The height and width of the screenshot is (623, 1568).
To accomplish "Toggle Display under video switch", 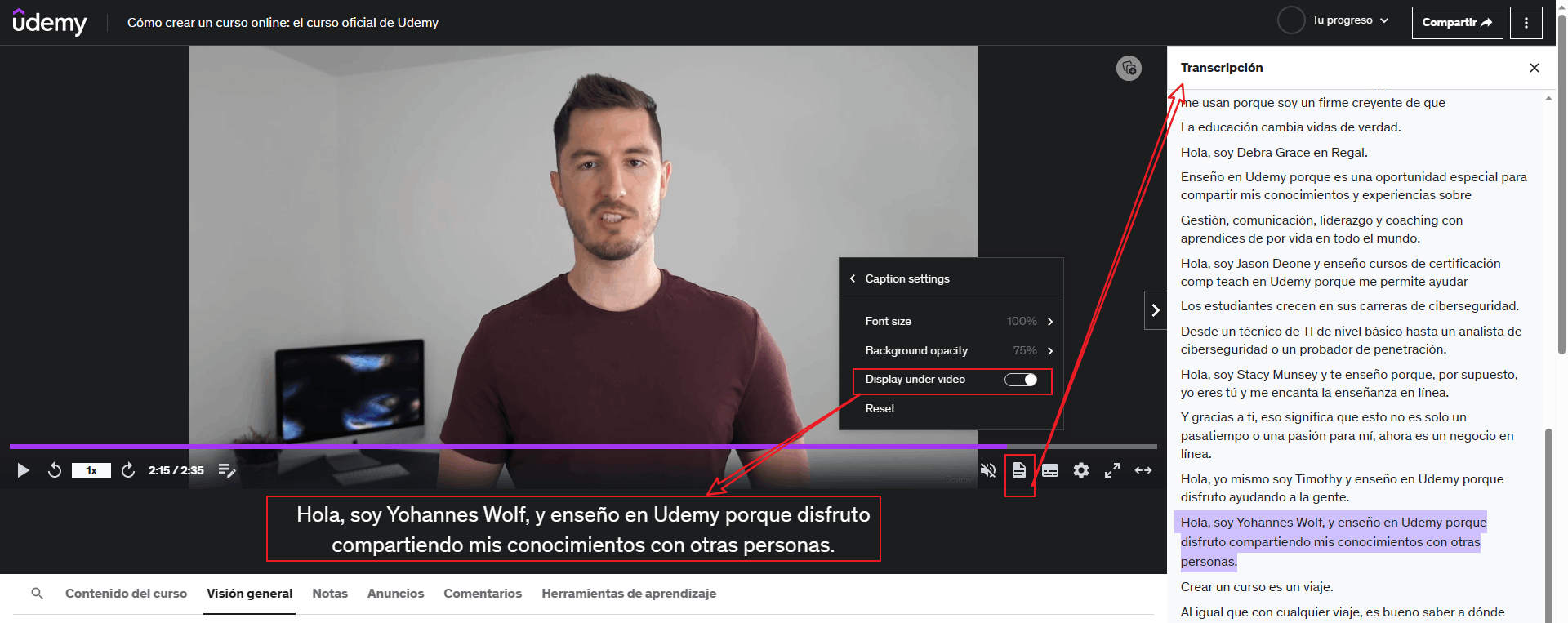I will pyautogui.click(x=1021, y=380).
